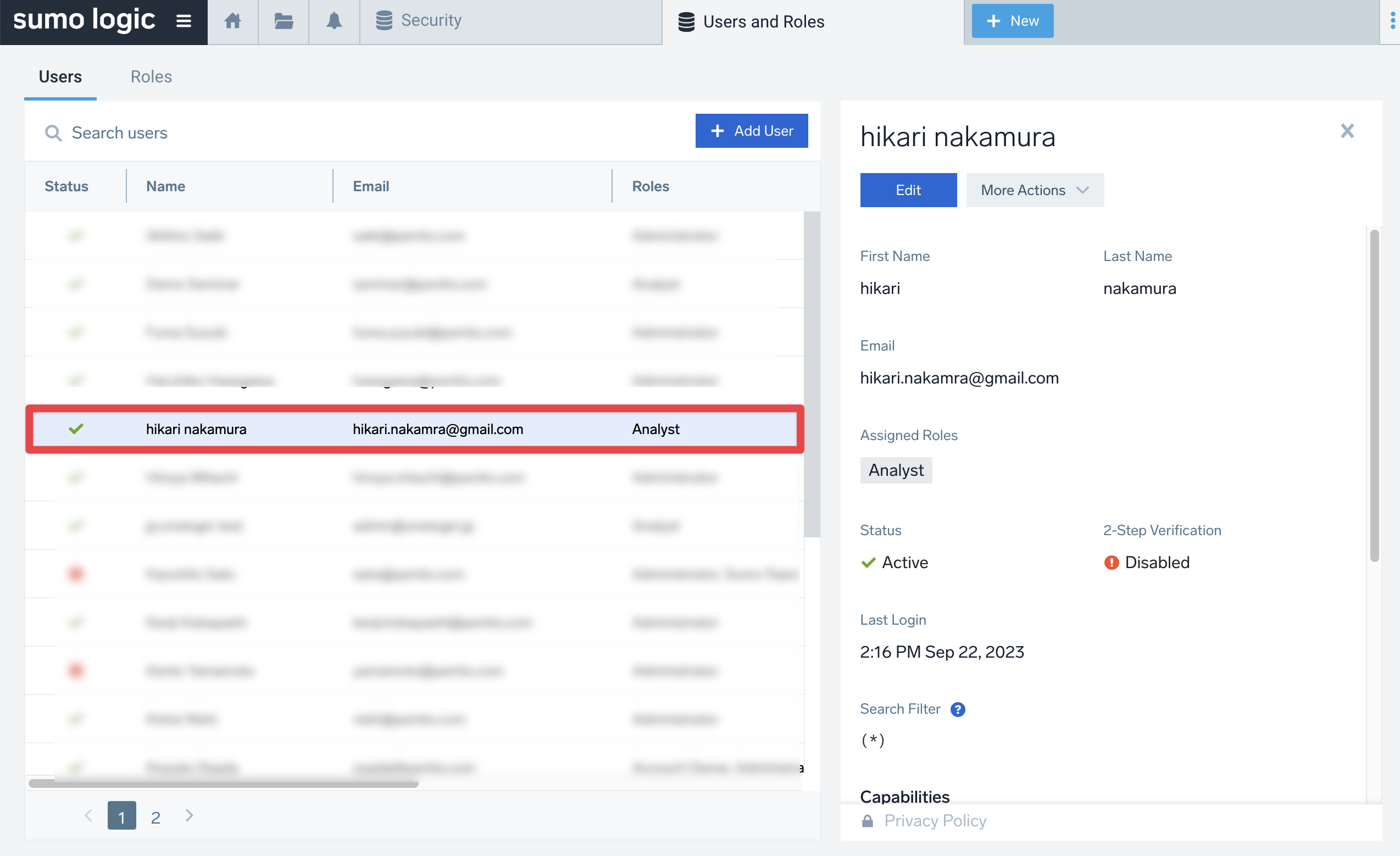Open the Library folder icon
The image size is (1400, 856).
point(284,21)
